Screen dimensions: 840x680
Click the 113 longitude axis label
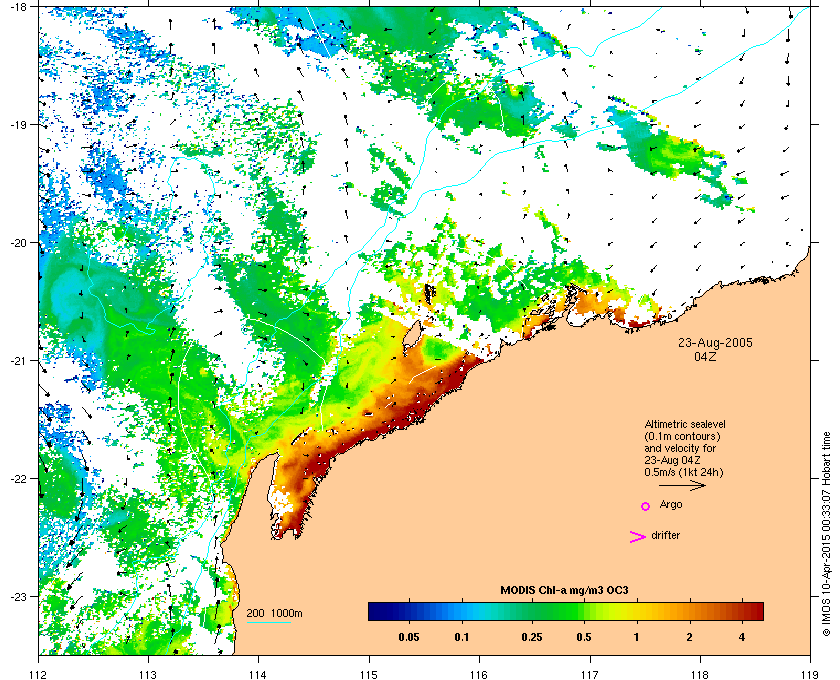148,674
